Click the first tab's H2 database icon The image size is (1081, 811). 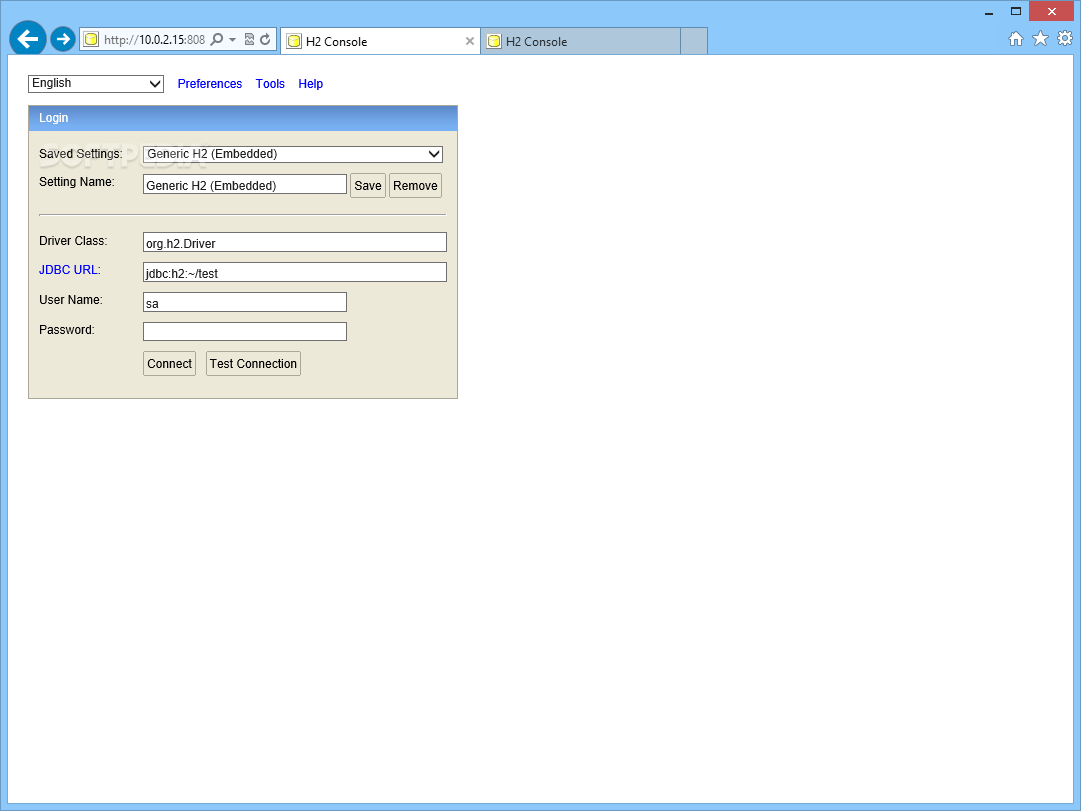point(294,41)
